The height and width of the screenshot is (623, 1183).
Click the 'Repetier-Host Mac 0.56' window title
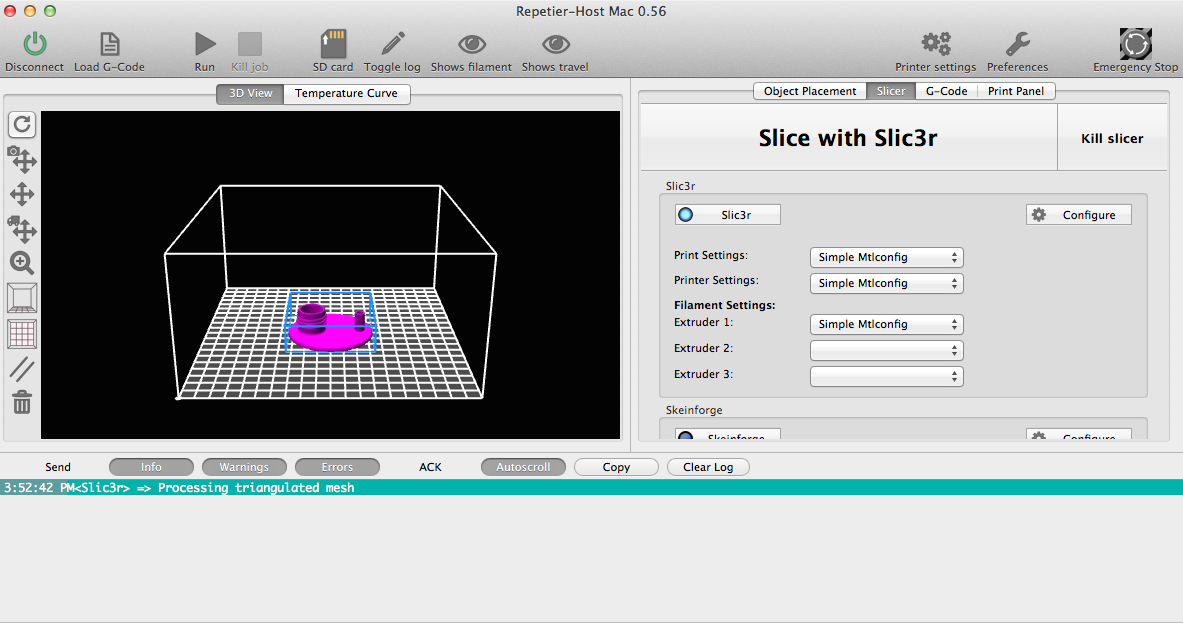point(591,11)
